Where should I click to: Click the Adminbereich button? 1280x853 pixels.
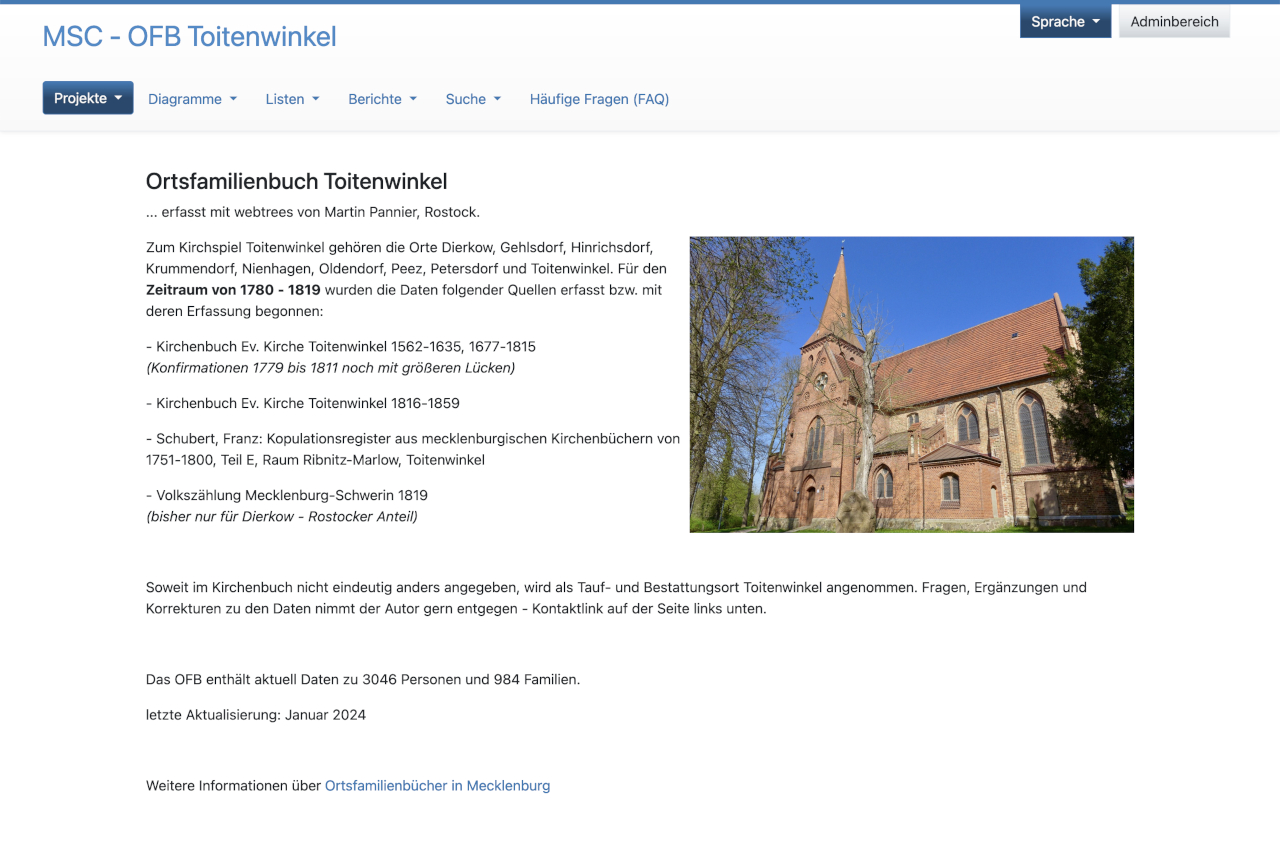coord(1174,22)
